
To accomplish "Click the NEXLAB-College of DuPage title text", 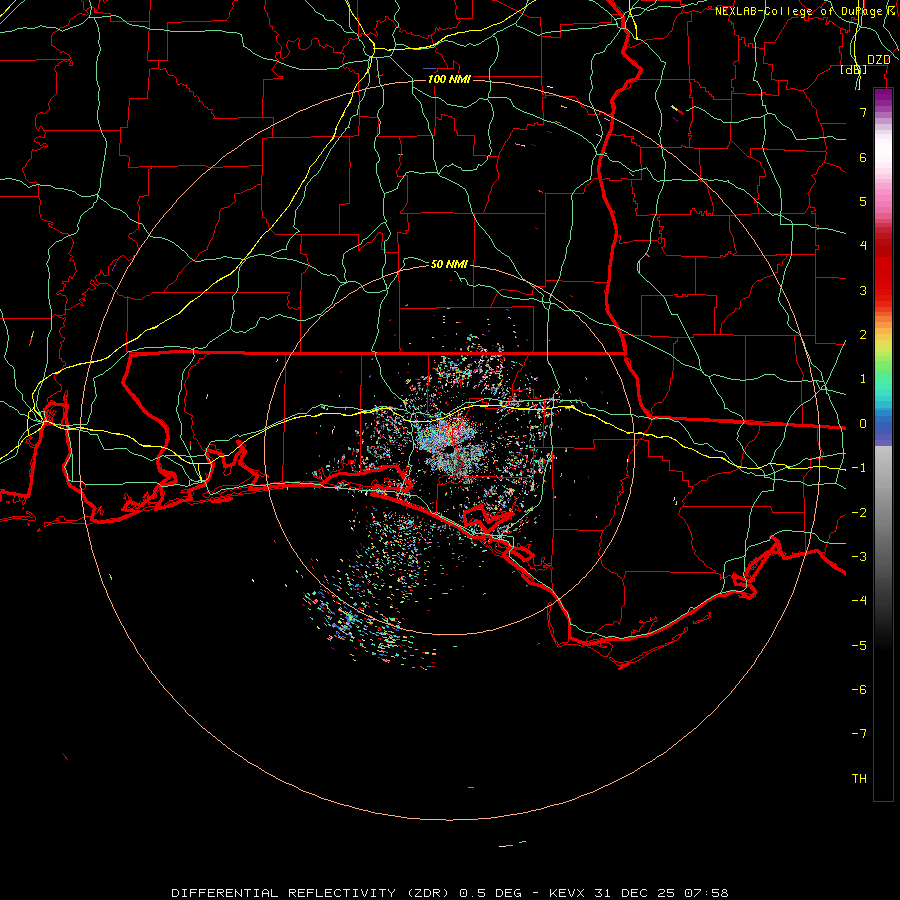I will pos(806,11).
